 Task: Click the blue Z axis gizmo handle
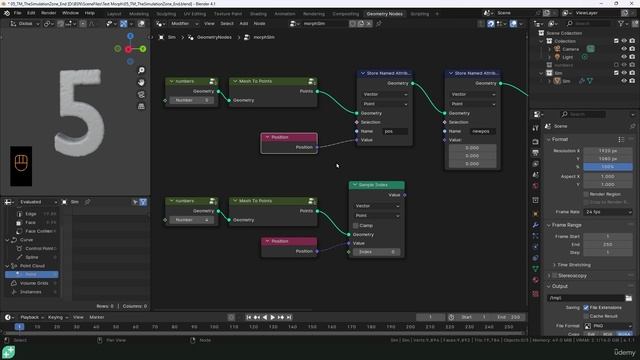[x=130, y=36]
